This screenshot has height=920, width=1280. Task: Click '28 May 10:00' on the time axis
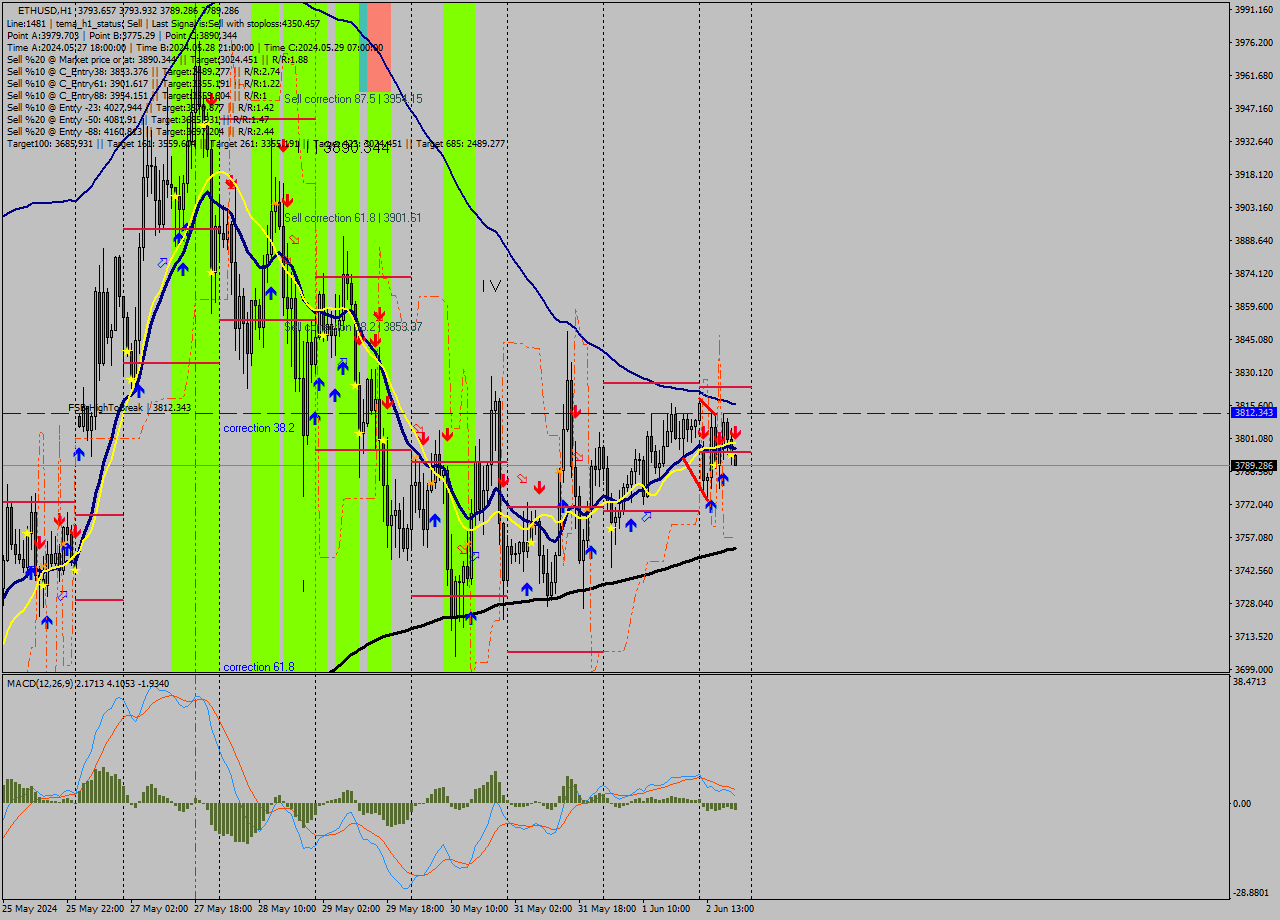click(x=287, y=909)
